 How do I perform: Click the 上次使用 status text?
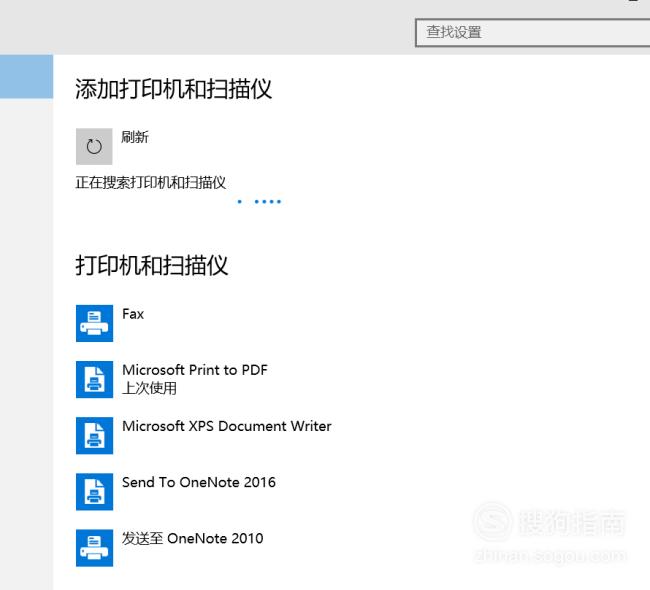(149, 388)
